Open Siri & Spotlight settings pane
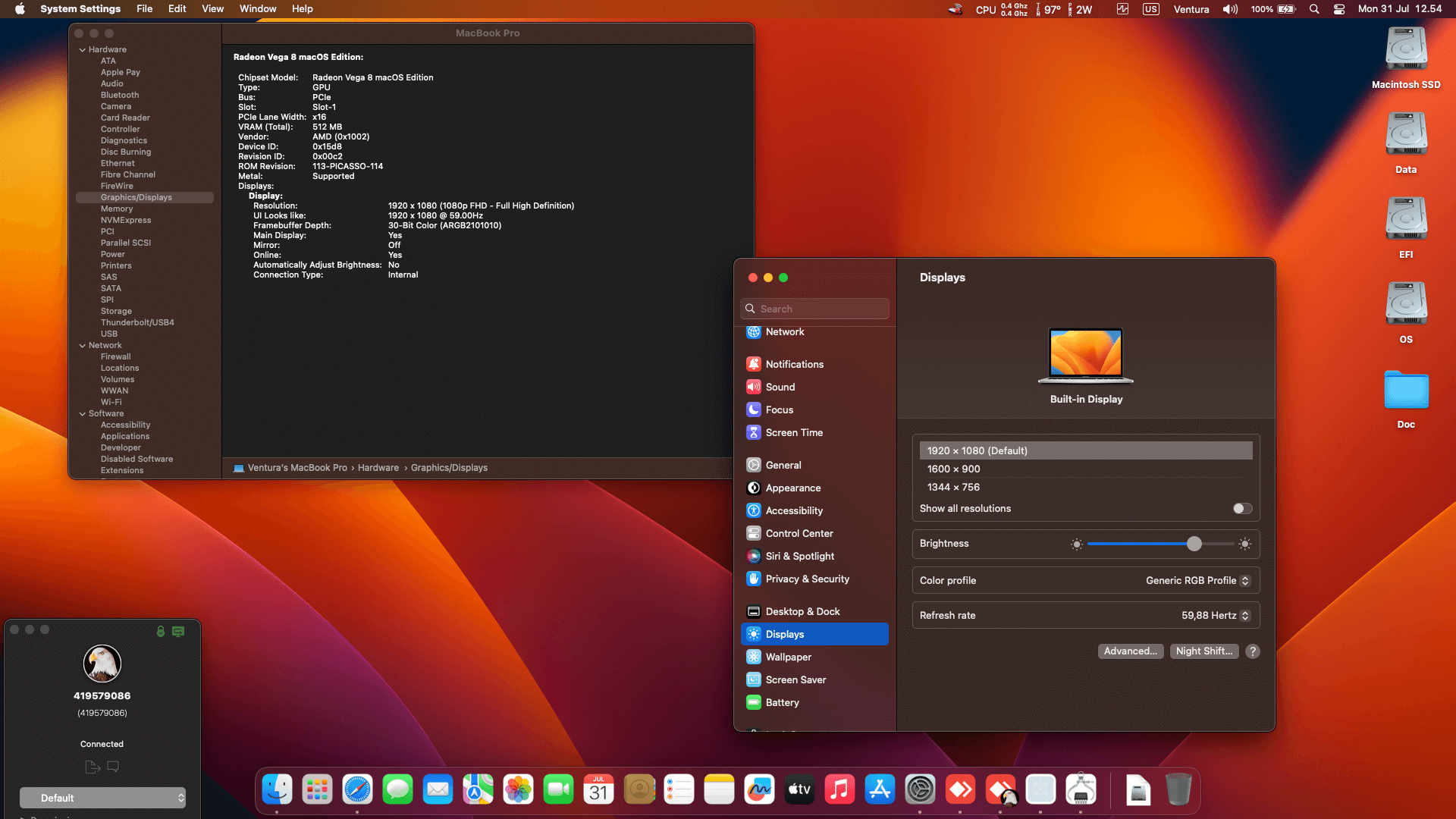The image size is (1456, 819). [814, 556]
